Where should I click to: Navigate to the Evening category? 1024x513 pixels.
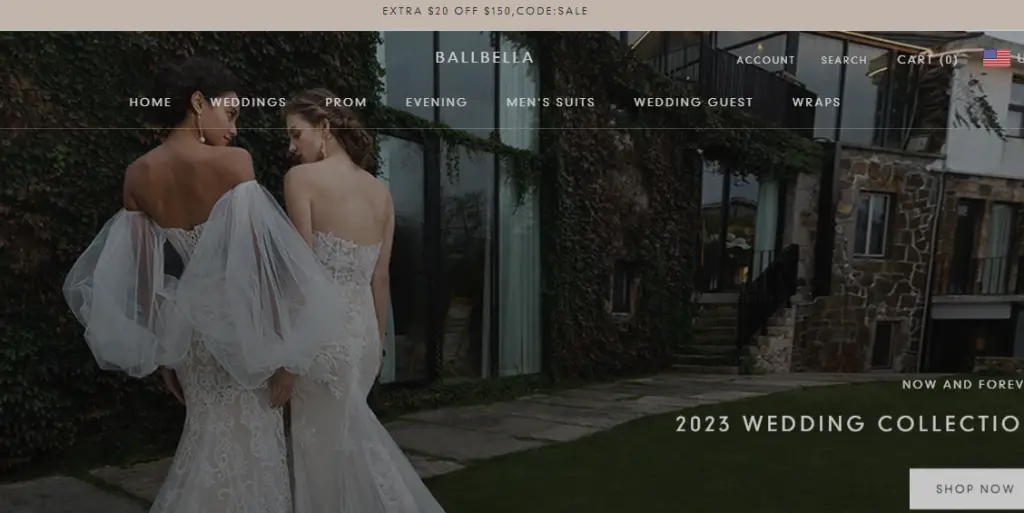tap(436, 102)
